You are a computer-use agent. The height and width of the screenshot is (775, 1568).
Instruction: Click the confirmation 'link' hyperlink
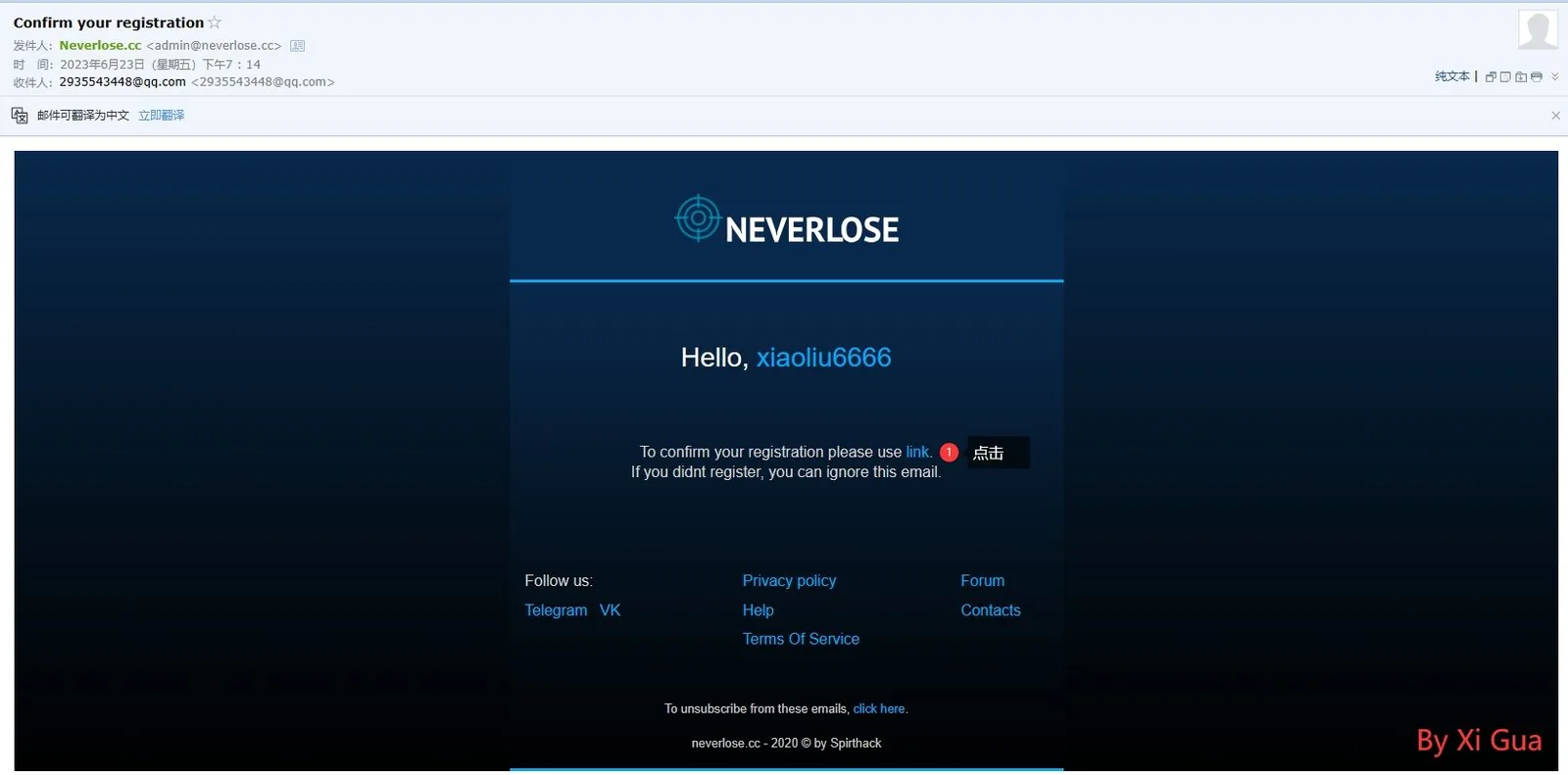[916, 452]
